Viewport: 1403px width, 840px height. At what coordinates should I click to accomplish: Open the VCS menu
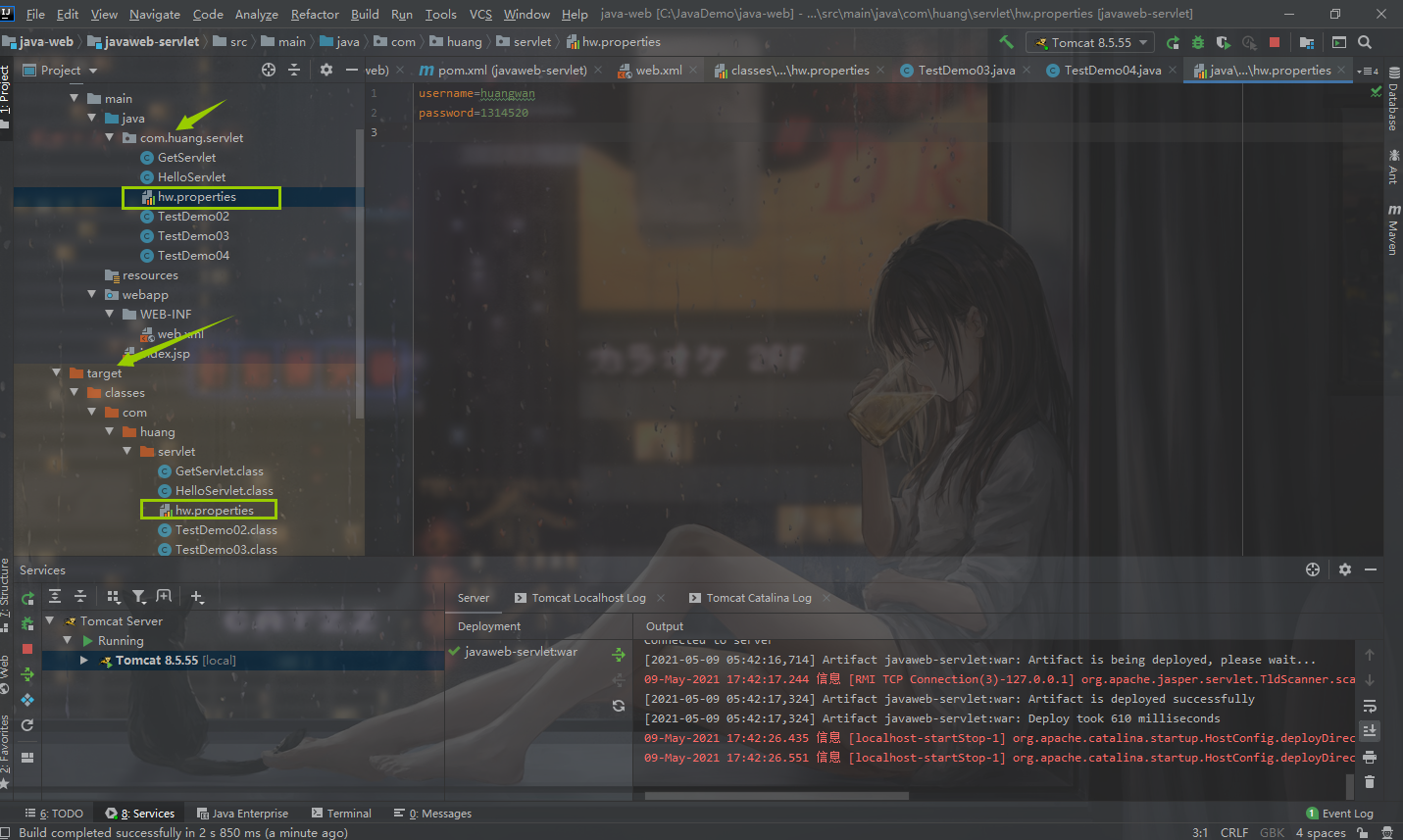(480, 14)
